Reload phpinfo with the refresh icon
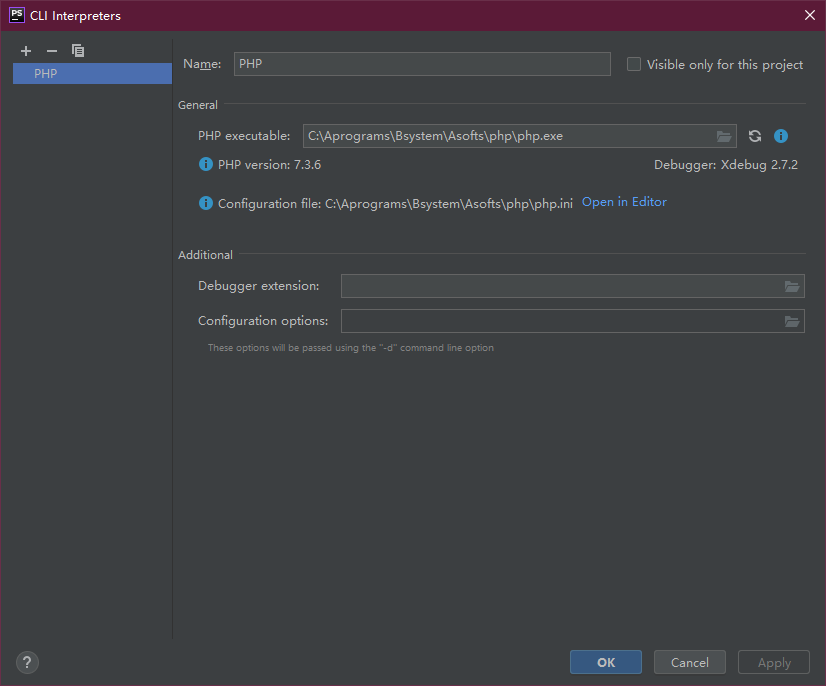Screen dimensions: 826x686 (x=755, y=136)
